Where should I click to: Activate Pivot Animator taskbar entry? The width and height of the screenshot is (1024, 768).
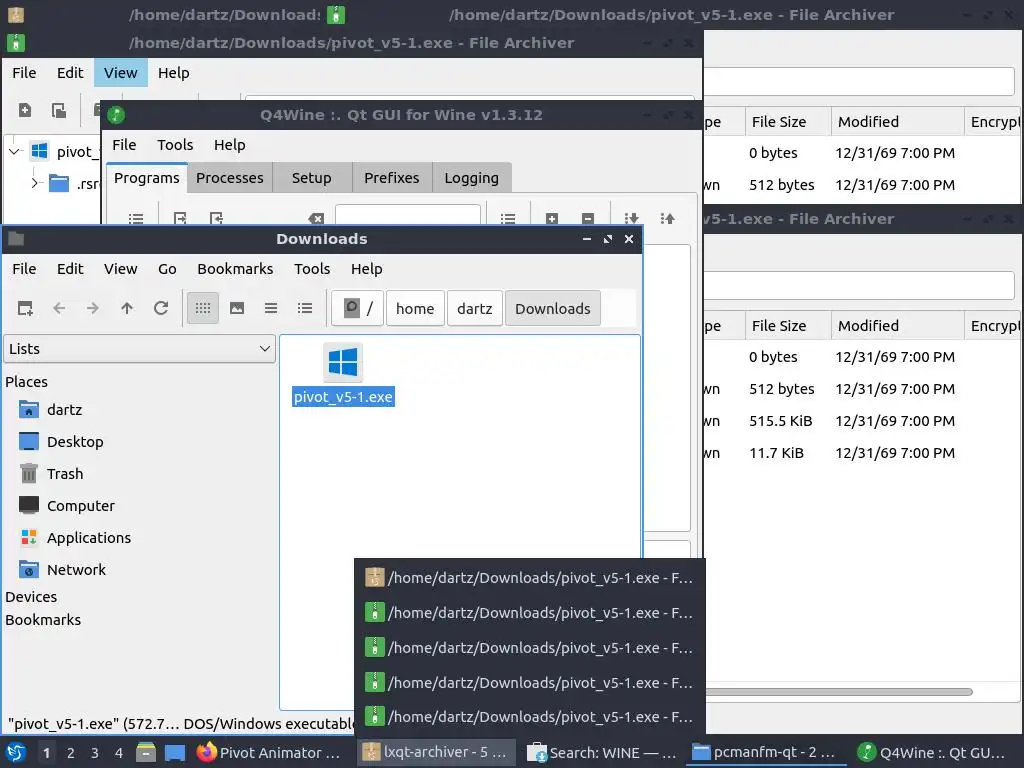(x=270, y=753)
